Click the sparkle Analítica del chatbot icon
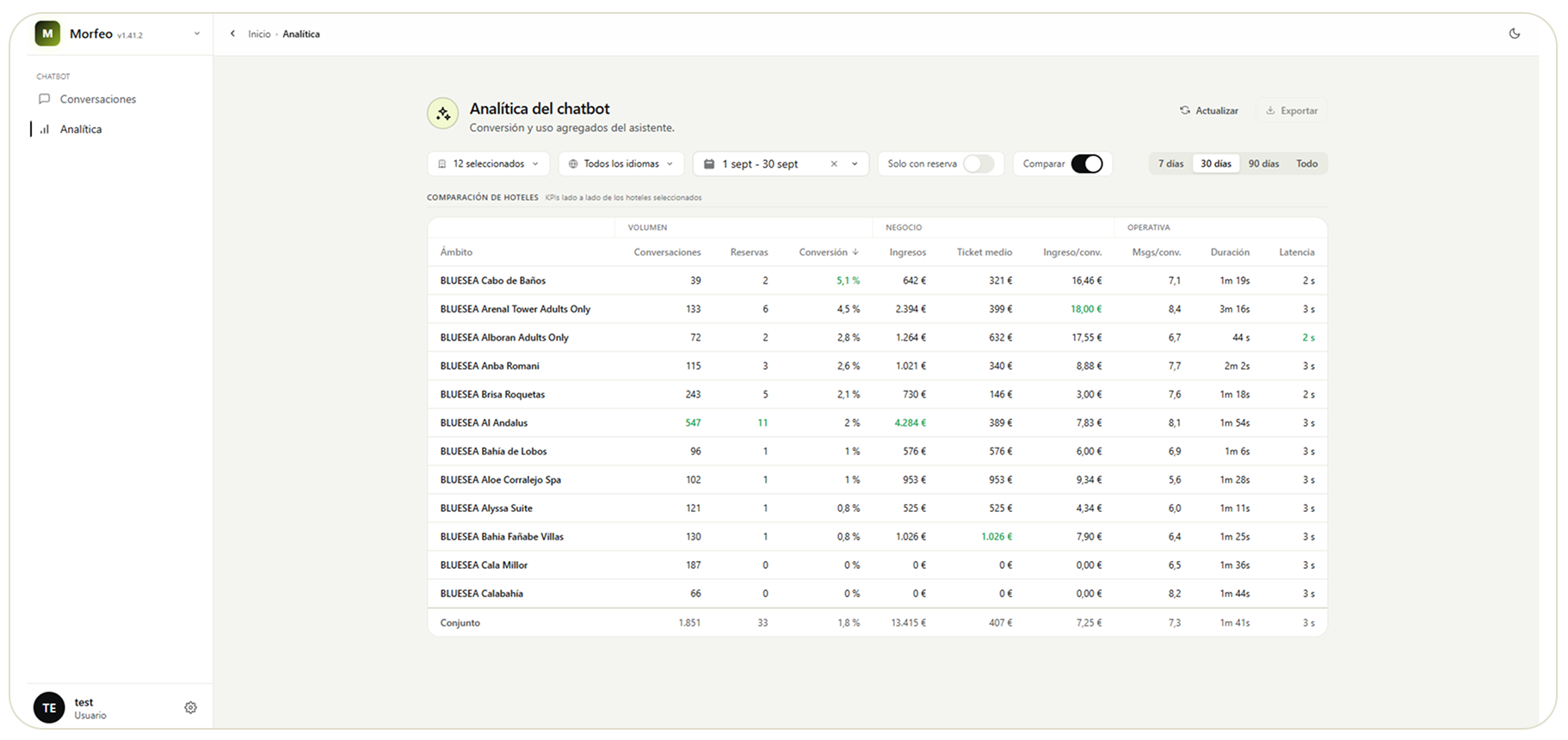The height and width of the screenshot is (740, 1568). click(x=442, y=114)
